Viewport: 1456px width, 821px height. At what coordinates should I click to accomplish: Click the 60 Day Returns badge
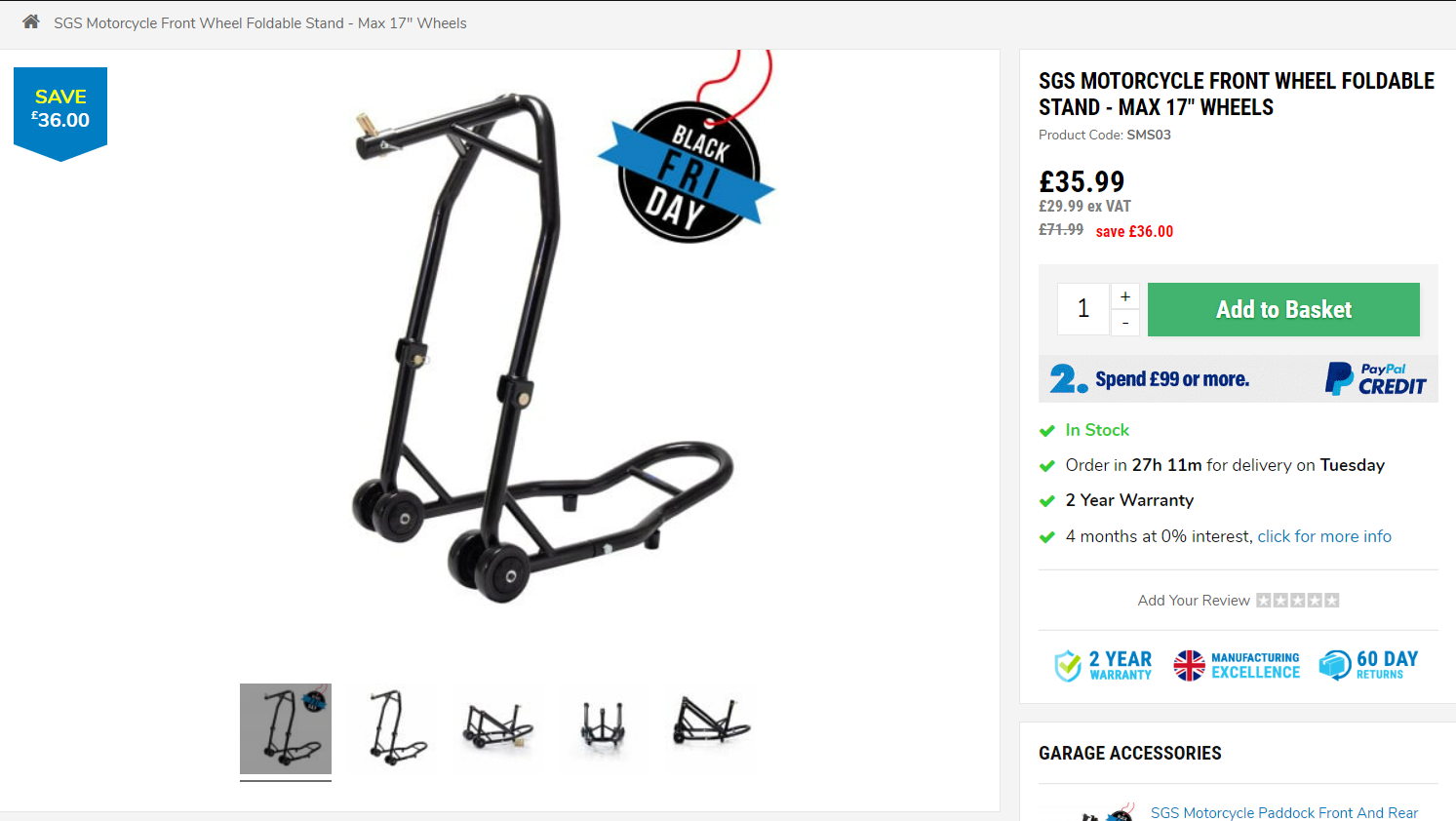tap(1368, 665)
